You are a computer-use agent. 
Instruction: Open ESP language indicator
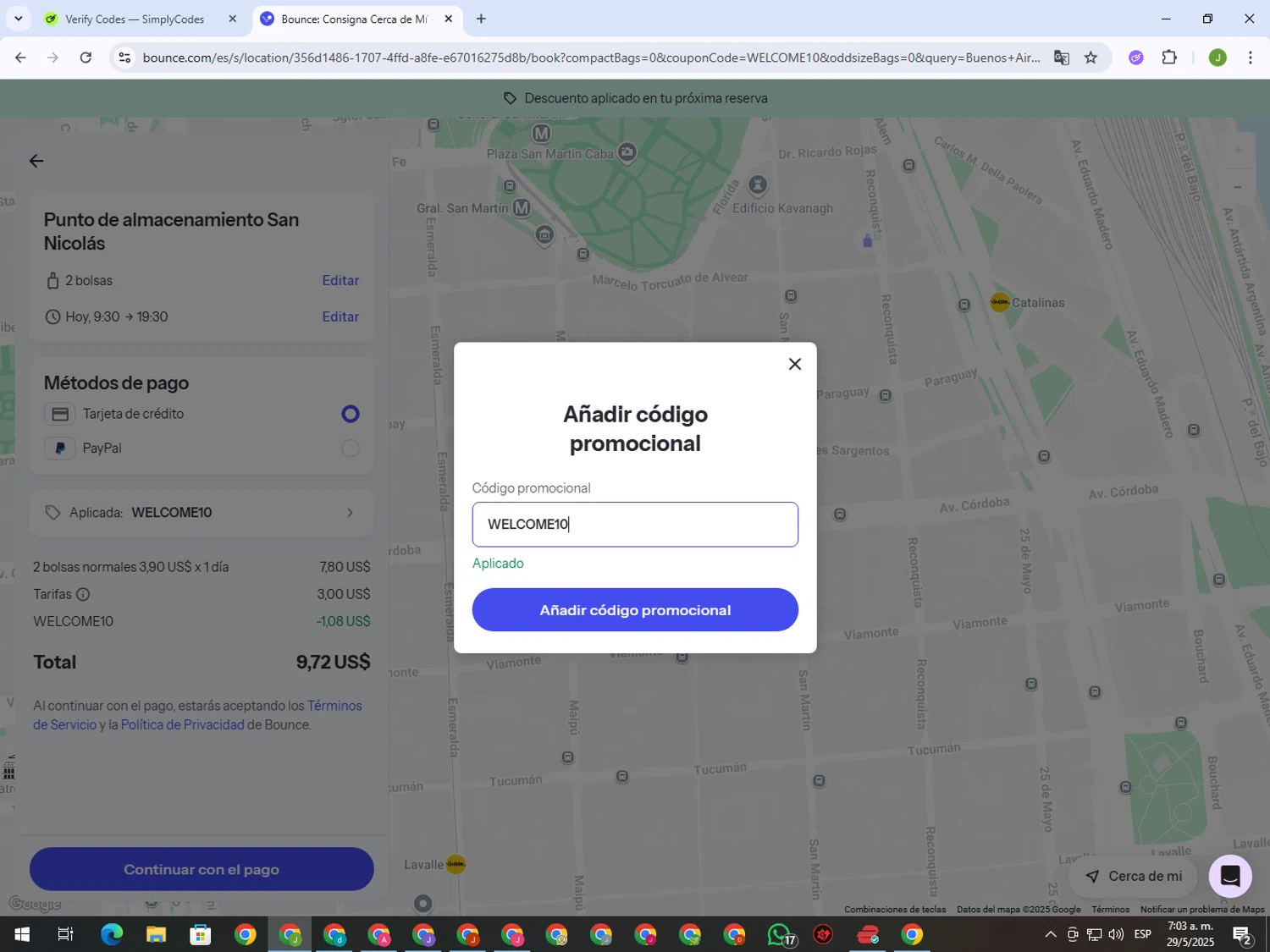1143,934
